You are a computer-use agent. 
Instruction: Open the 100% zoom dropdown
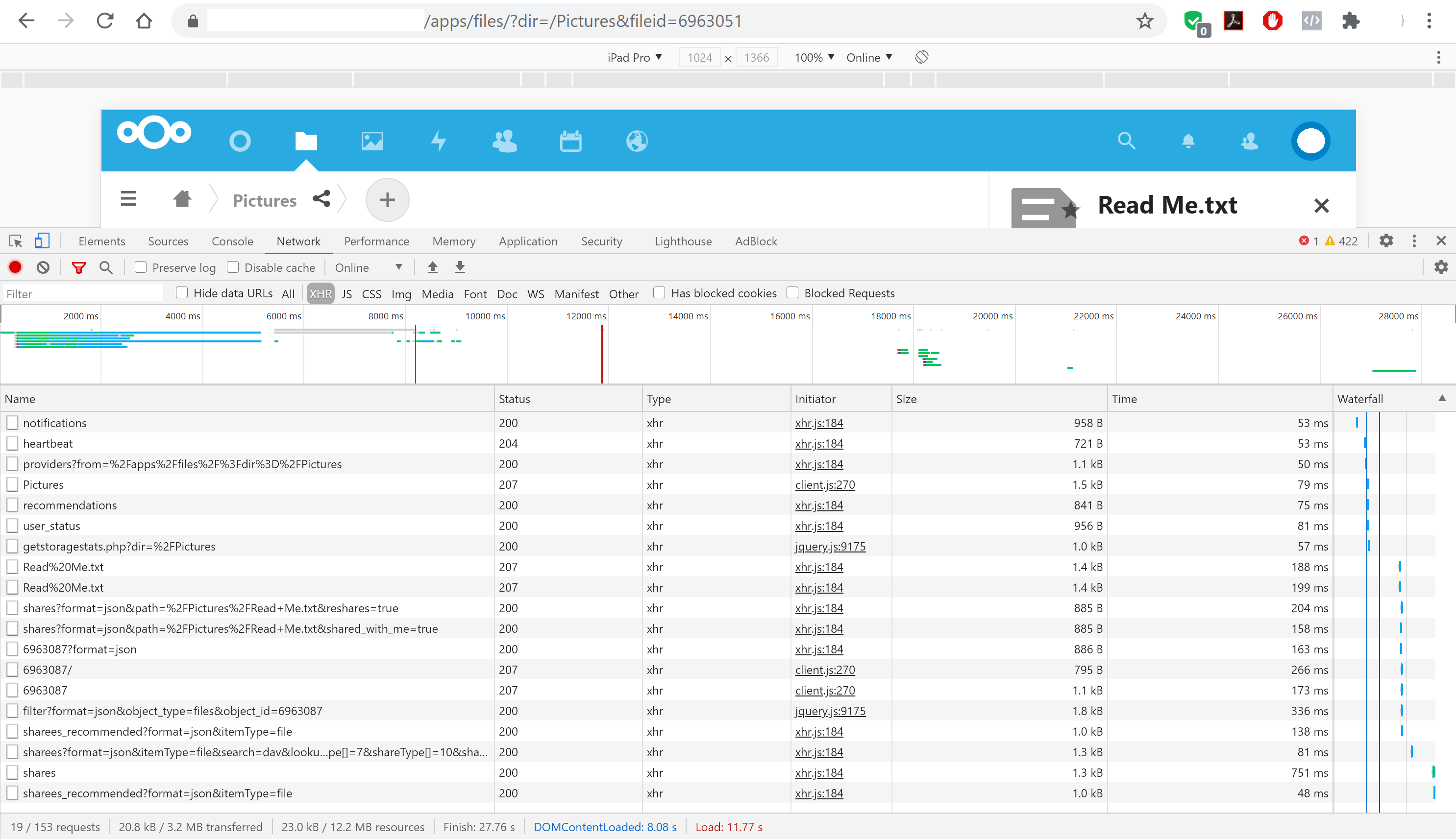tap(813, 57)
